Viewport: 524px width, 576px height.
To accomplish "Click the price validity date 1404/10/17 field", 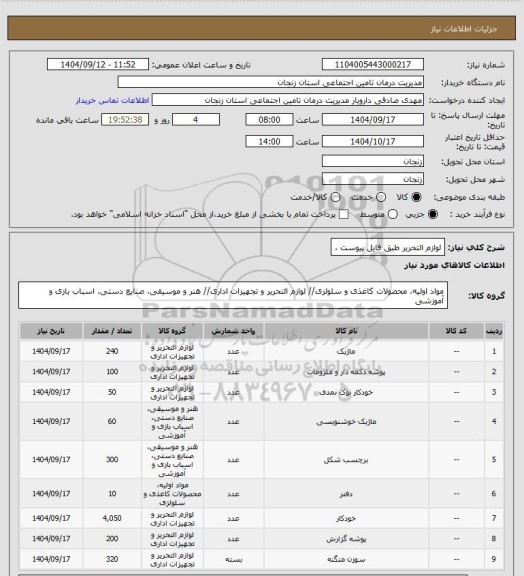I will click(x=373, y=141).
